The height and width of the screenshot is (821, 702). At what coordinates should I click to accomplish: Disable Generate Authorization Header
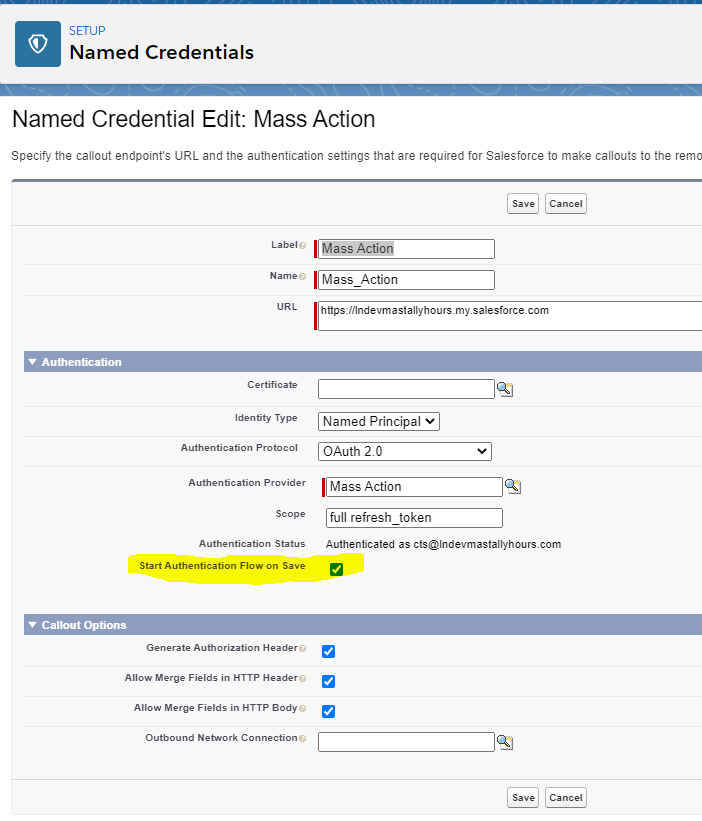[x=328, y=651]
